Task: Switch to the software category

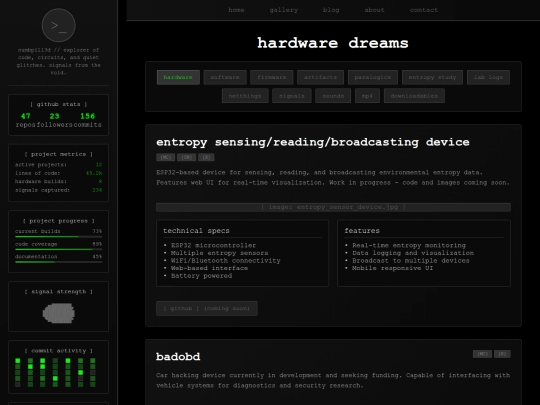Action: [225, 77]
